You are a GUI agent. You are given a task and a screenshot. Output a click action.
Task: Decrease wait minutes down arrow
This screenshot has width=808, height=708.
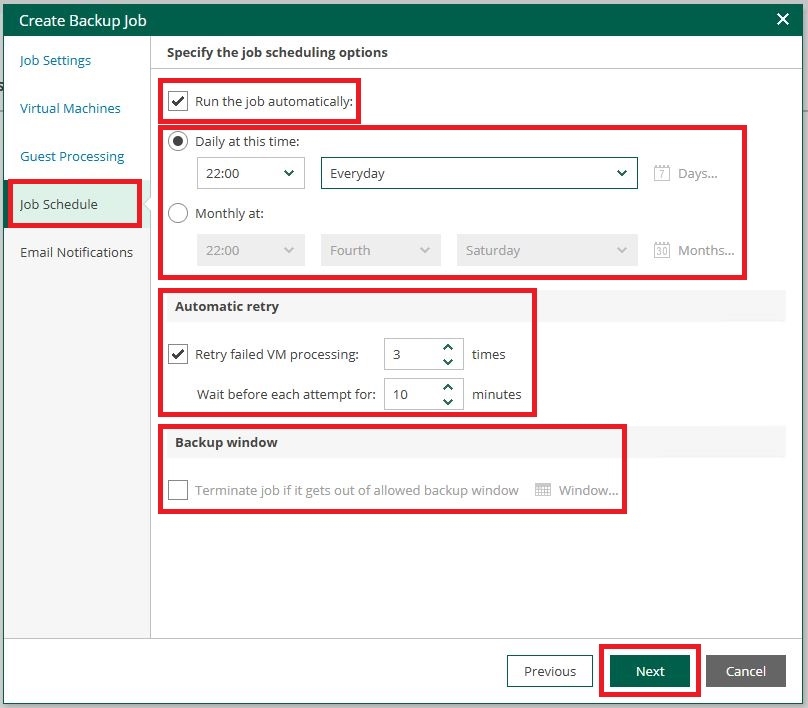tap(448, 401)
